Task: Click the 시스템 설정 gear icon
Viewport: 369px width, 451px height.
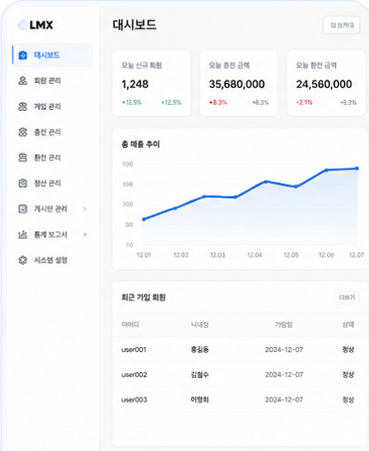Action: pyautogui.click(x=23, y=260)
